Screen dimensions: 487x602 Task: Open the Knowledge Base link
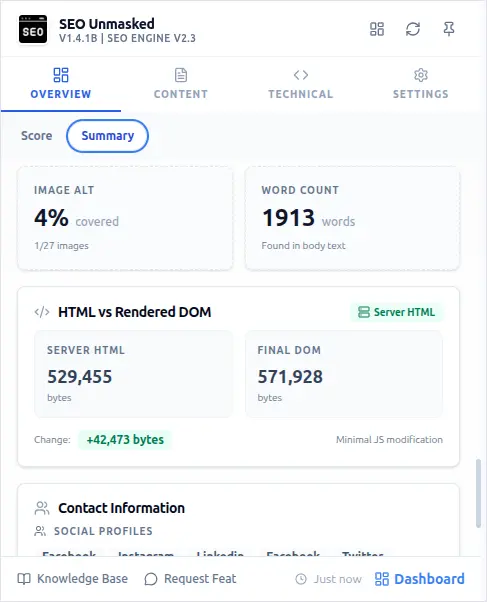point(73,579)
